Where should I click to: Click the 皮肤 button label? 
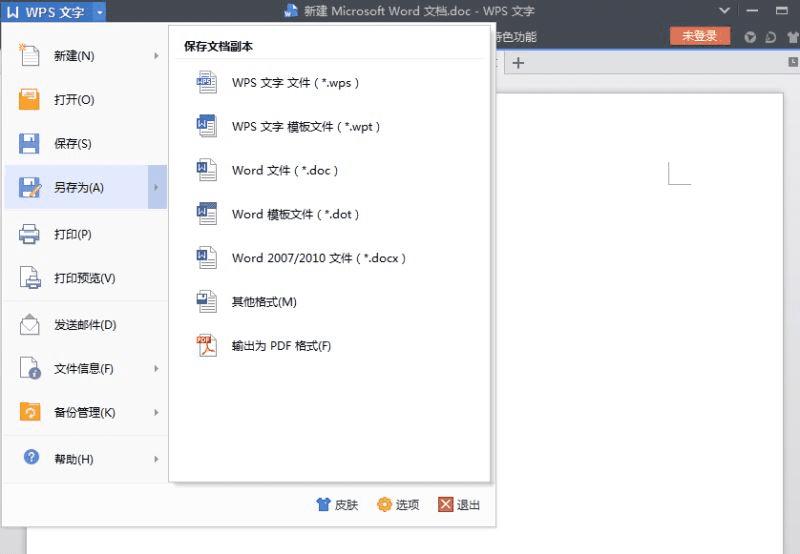pyautogui.click(x=346, y=505)
